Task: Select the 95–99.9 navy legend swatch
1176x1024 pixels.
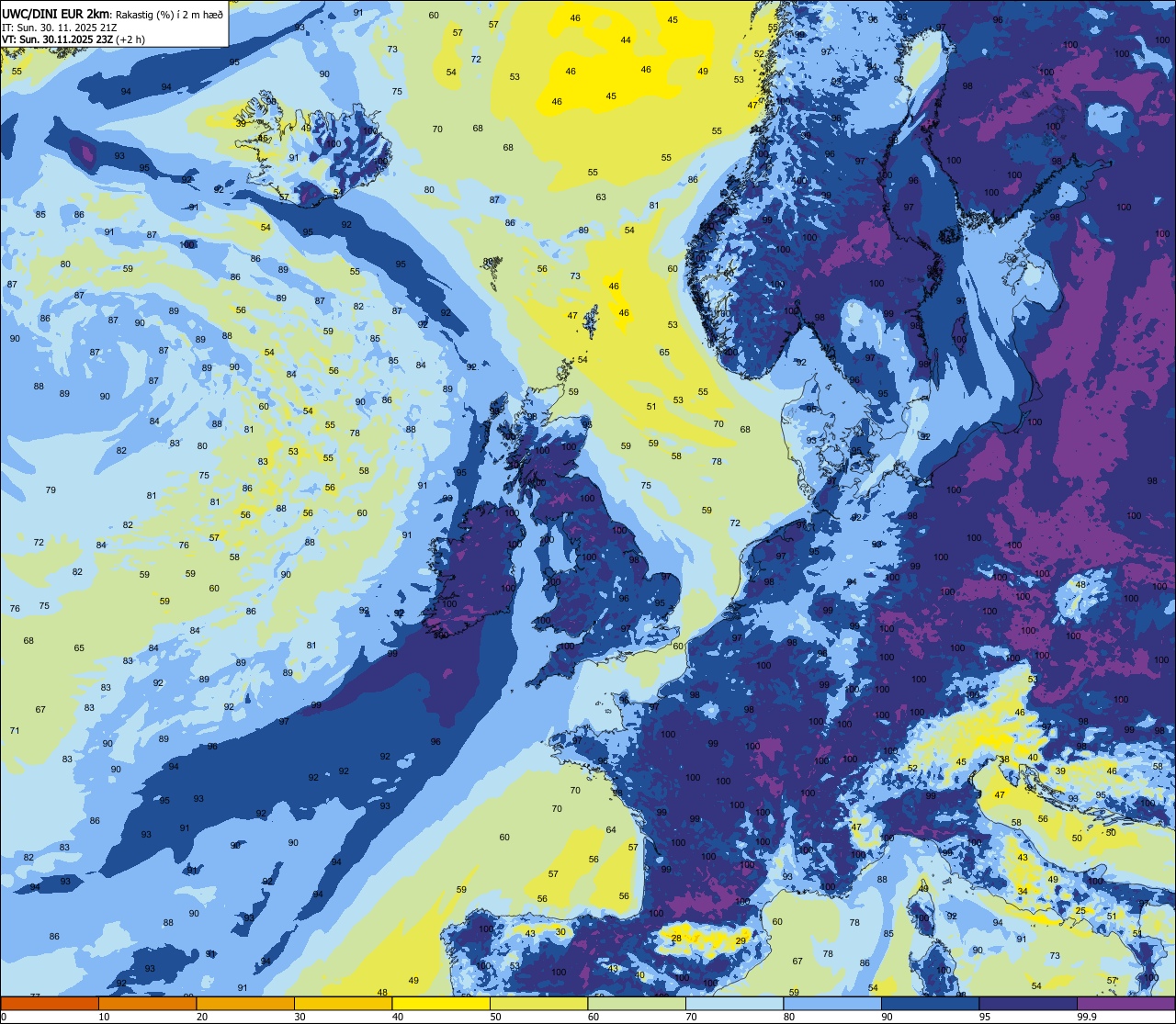Action: pos(1028,1003)
